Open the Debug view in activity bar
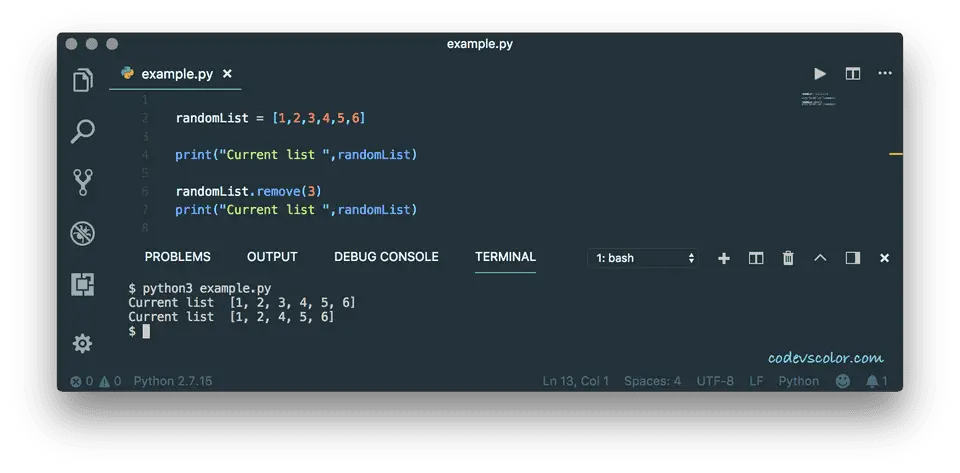 coord(83,233)
